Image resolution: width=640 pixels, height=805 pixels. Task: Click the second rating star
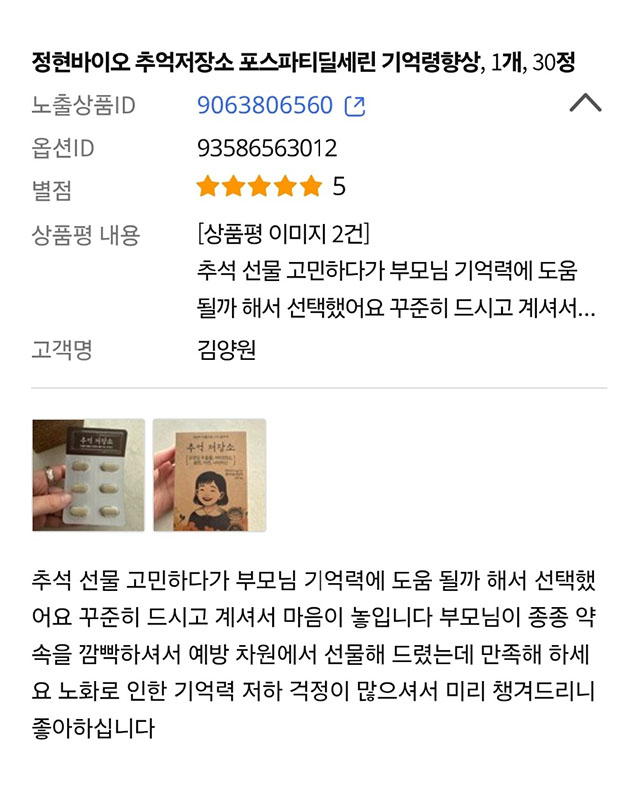[234, 186]
